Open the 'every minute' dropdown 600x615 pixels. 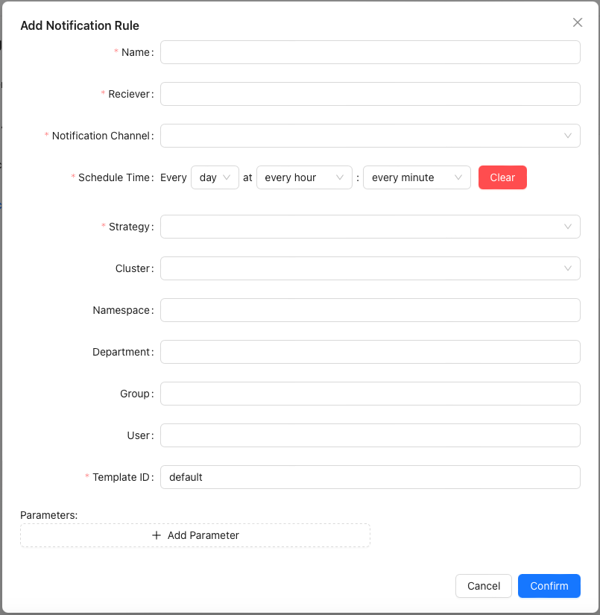(x=416, y=177)
